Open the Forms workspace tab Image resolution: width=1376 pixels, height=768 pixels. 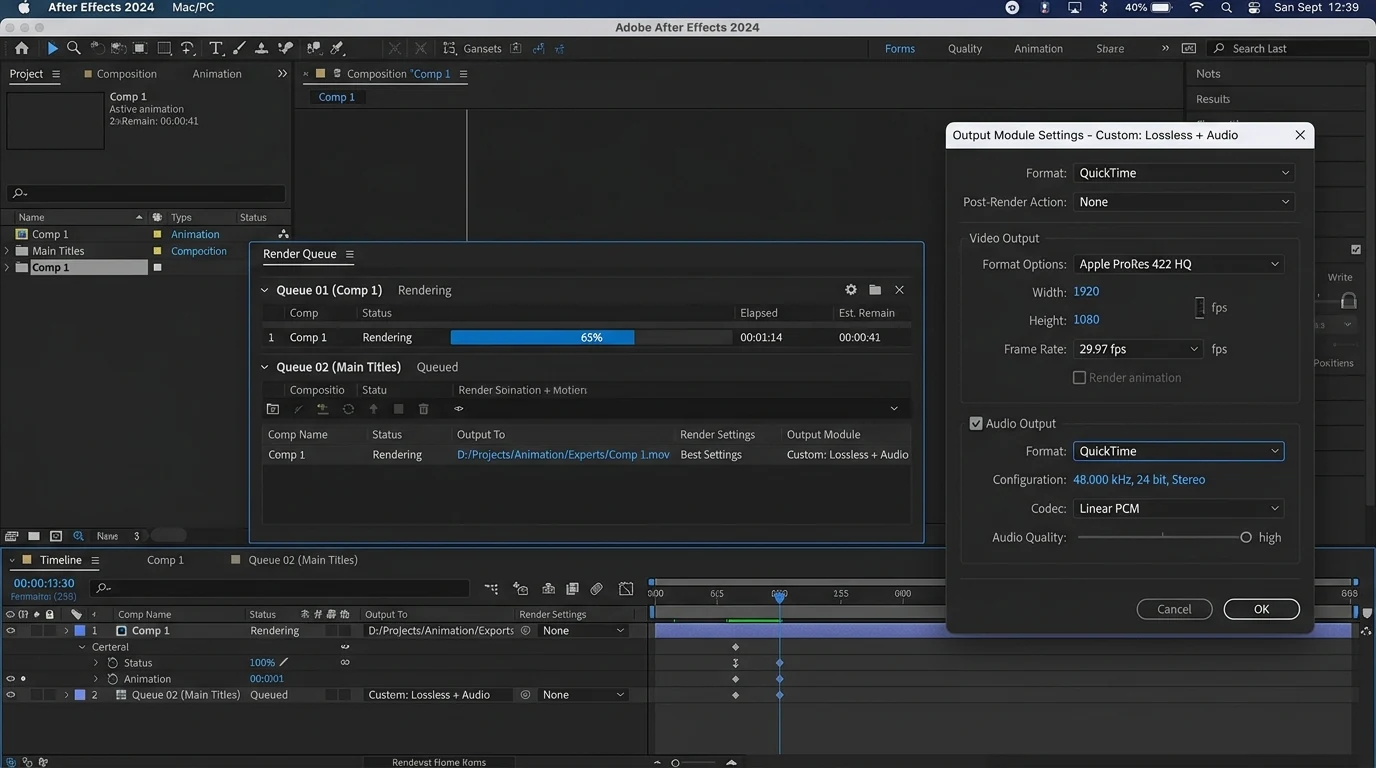pyautogui.click(x=900, y=48)
